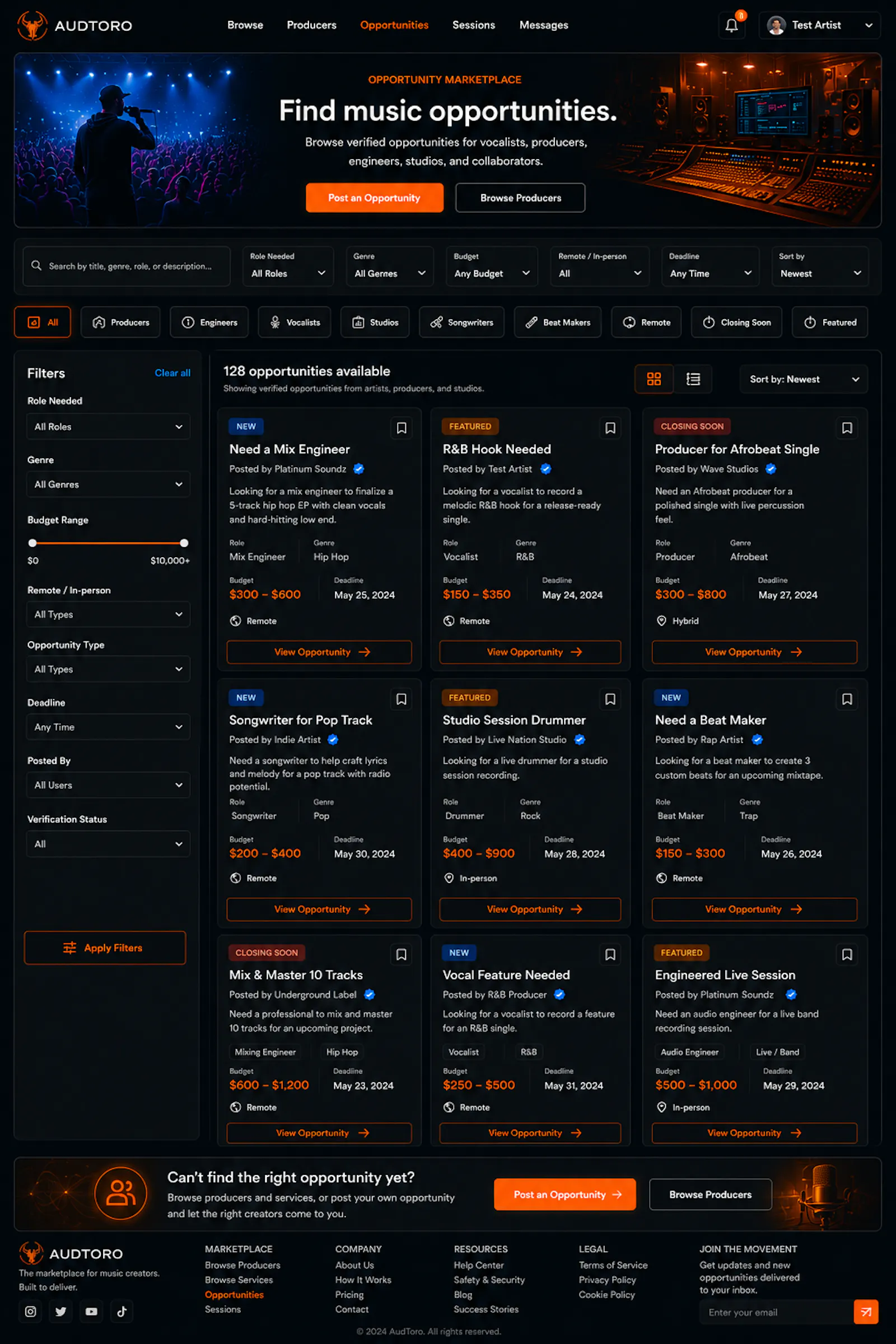Filter by Featured chip
Viewport: 896px width, 1344px height.
[830, 323]
